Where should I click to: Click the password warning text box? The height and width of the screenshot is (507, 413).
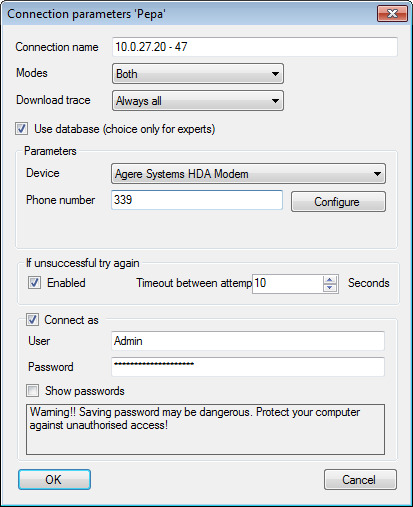click(205, 430)
